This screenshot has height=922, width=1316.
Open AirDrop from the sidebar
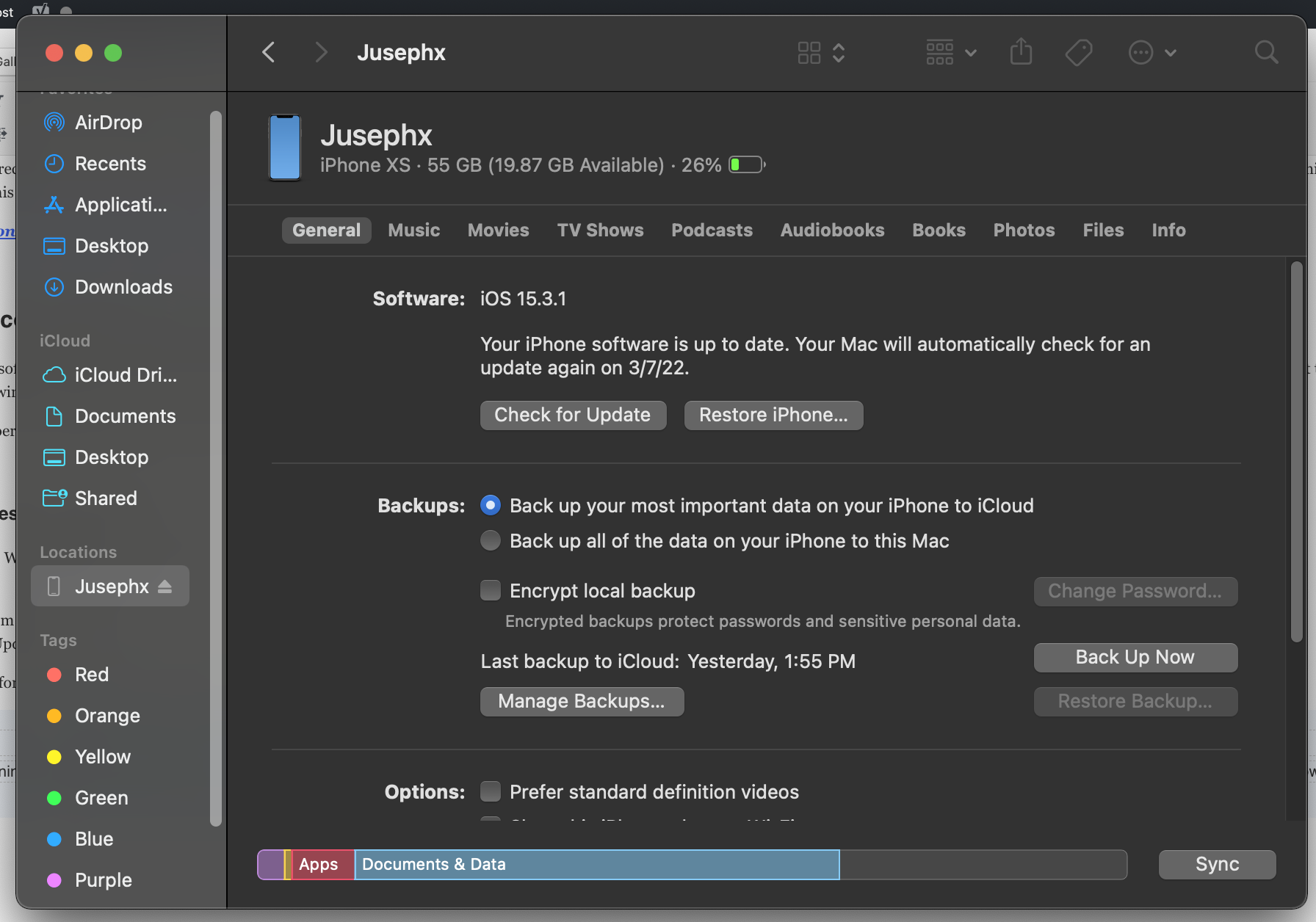pyautogui.click(x=108, y=123)
